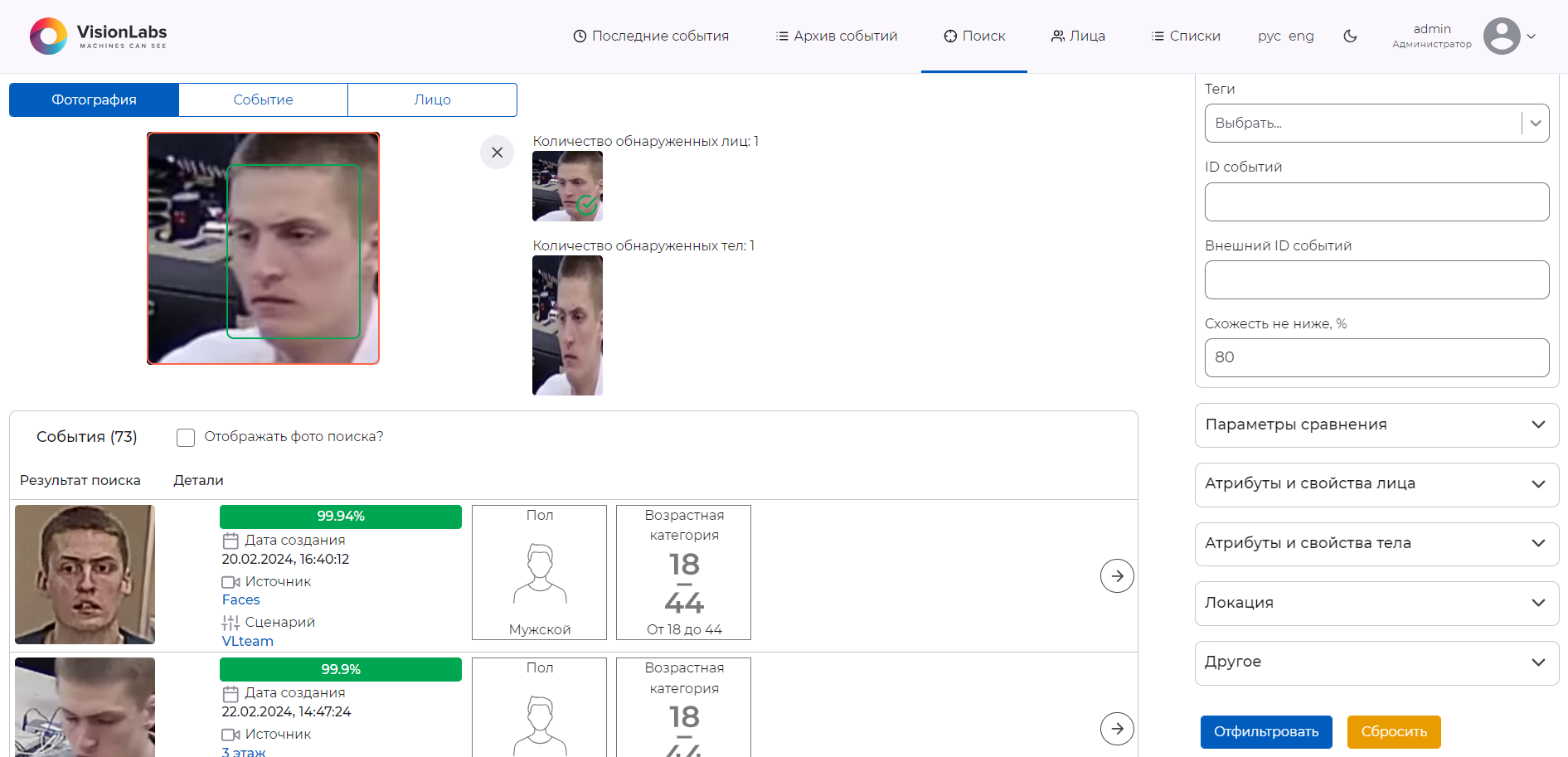1568x757 pixels.
Task: Open the VLteam scenario link
Action: click(x=247, y=642)
